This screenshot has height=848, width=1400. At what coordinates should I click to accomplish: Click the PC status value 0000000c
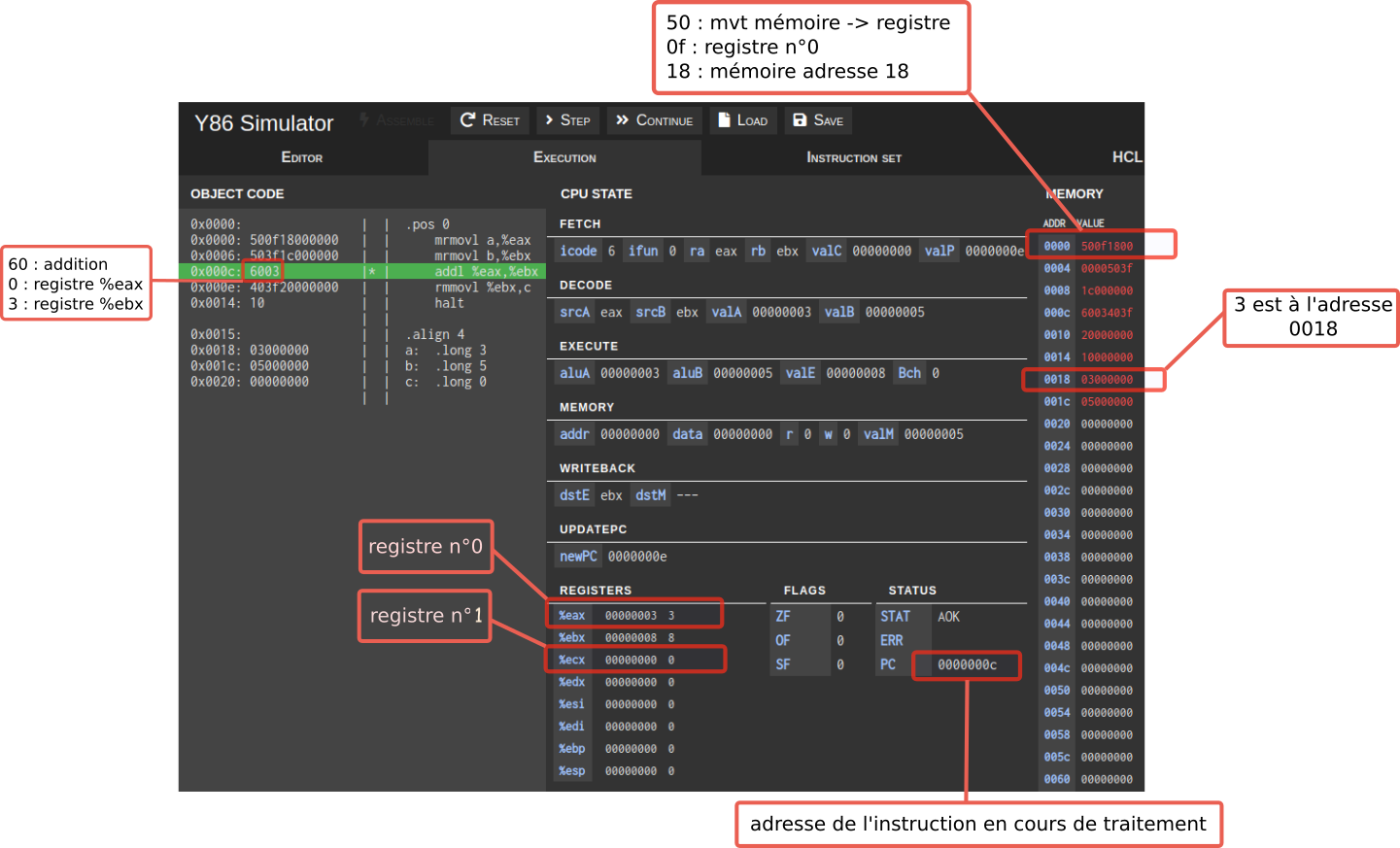pyautogui.click(x=967, y=665)
